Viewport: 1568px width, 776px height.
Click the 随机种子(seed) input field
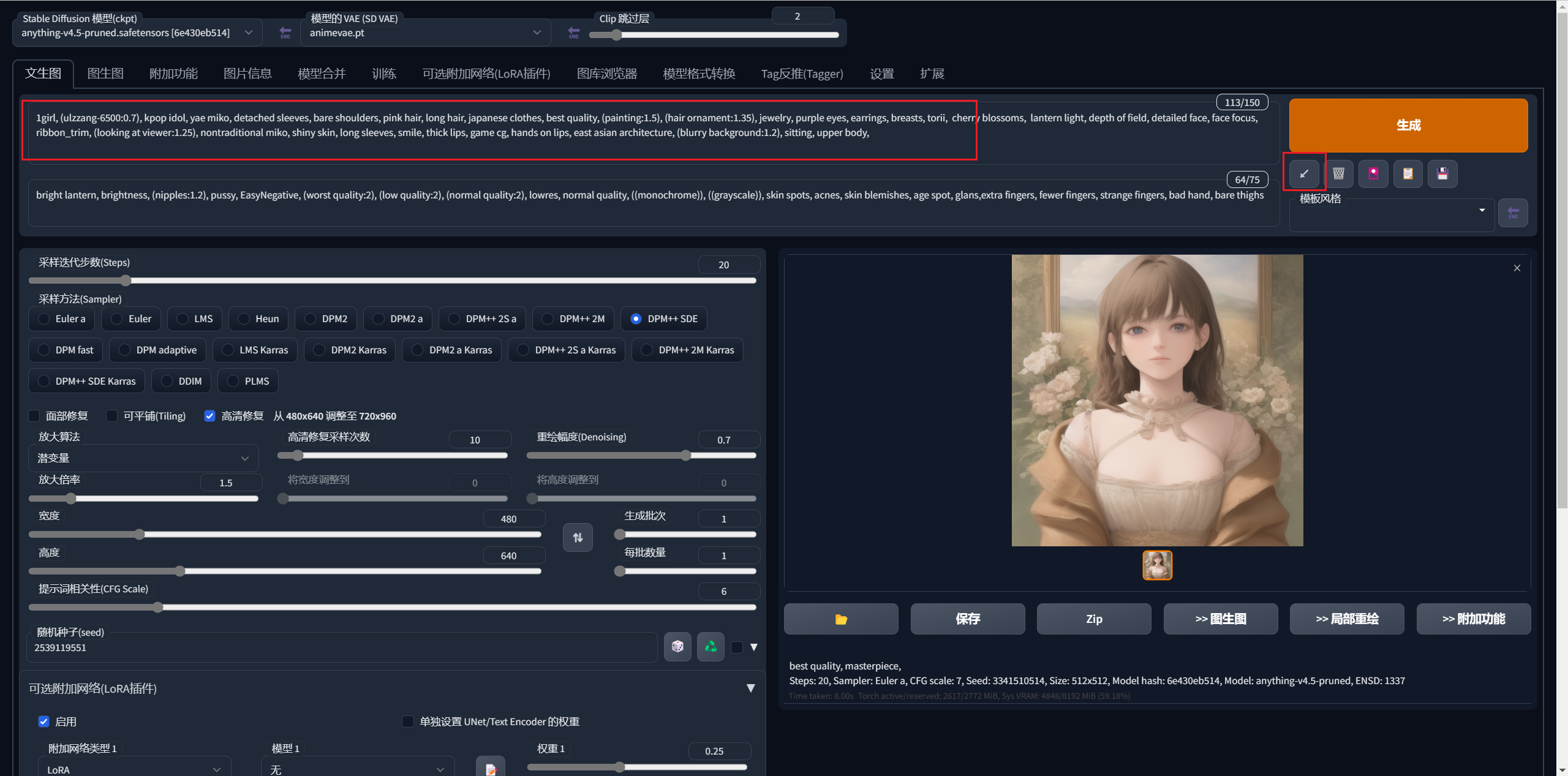pos(342,648)
